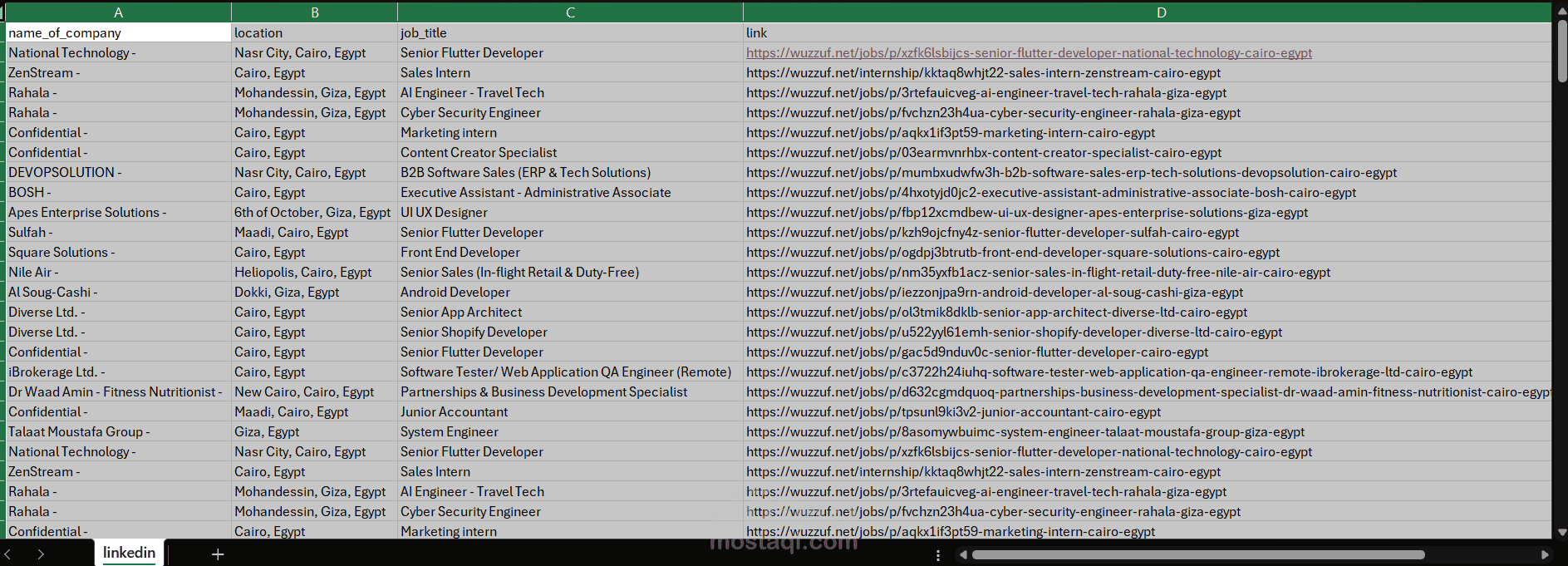Click the next sheet navigation arrow
Viewport: 1568px width, 566px height.
coord(41,554)
